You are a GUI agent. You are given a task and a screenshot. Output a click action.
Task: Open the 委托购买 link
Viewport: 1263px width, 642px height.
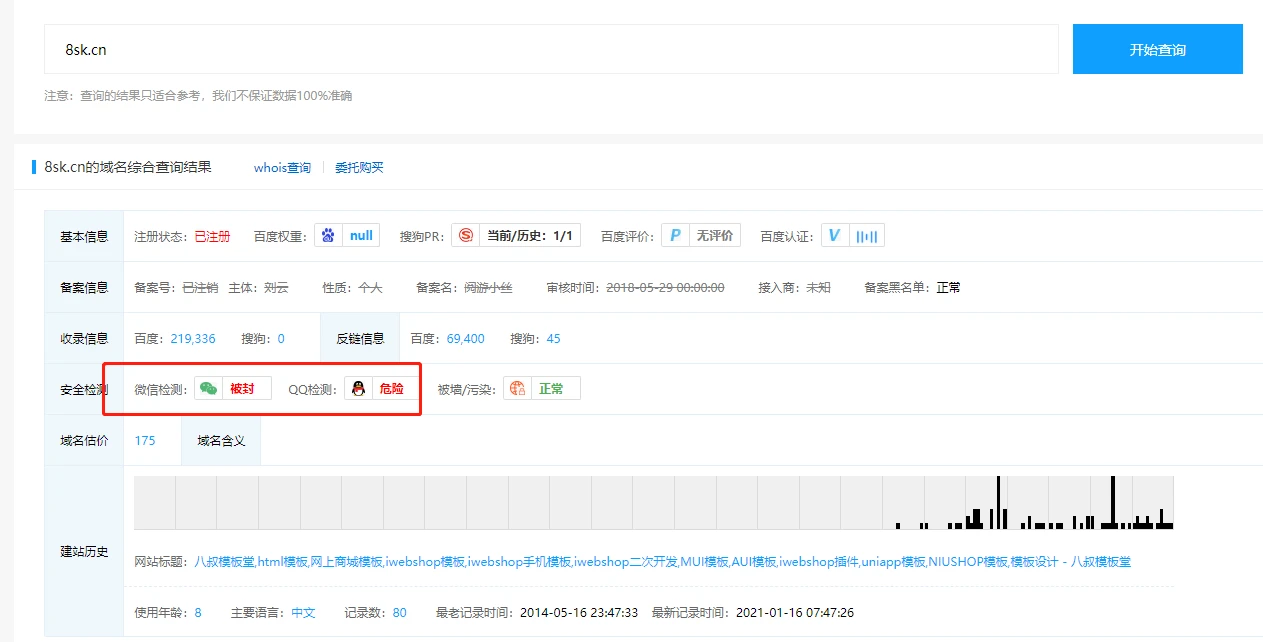click(x=359, y=168)
